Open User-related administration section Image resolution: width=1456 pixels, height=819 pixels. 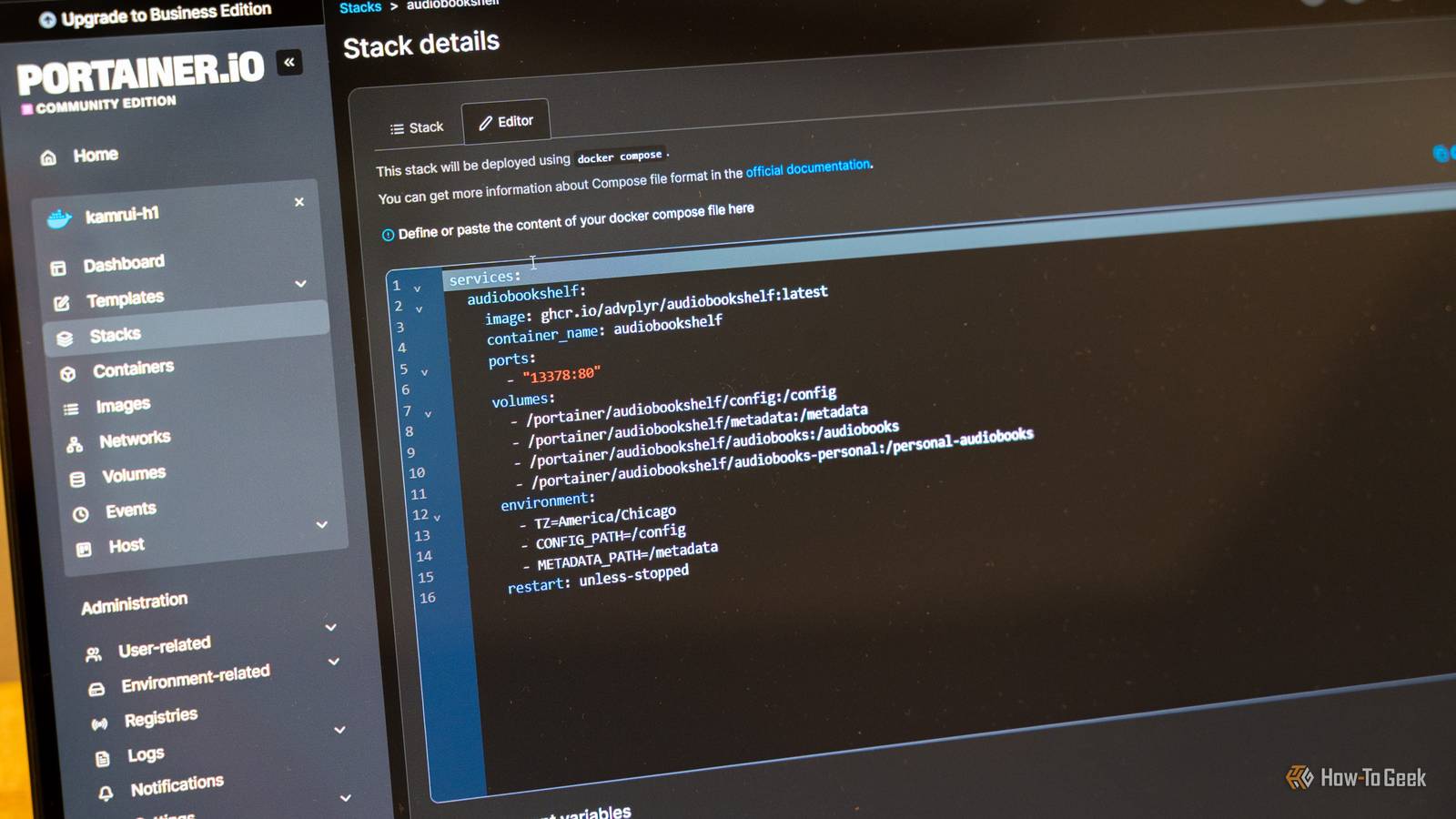(165, 647)
